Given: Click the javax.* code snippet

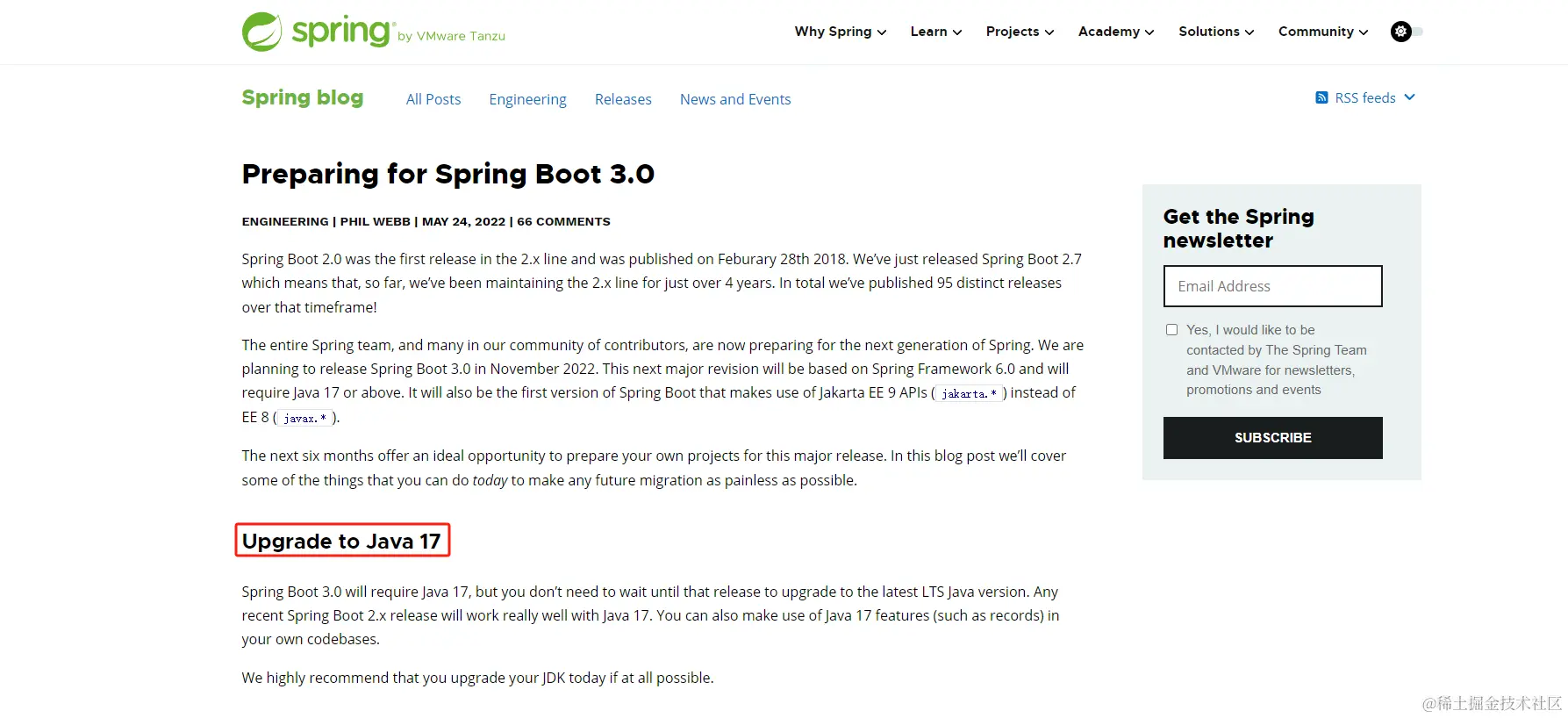Looking at the screenshot, I should [x=304, y=419].
